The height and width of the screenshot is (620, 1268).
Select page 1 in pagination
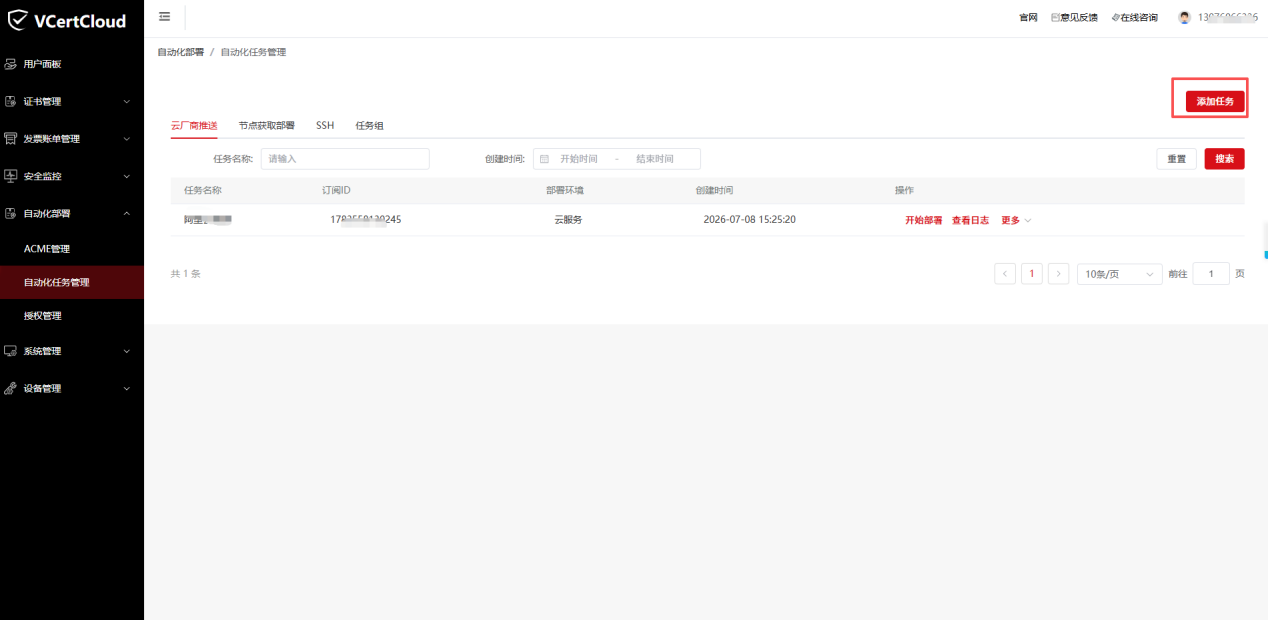coord(1032,274)
